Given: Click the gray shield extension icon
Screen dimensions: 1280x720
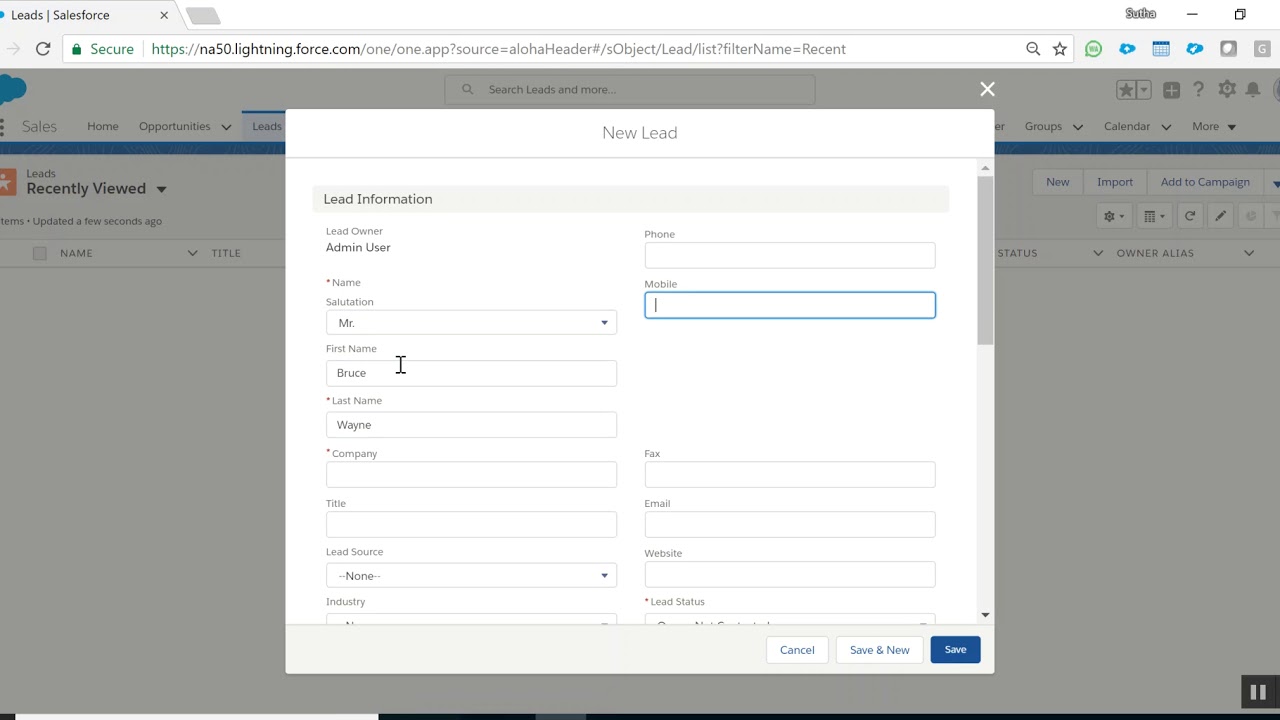Looking at the screenshot, I should point(1228,49).
